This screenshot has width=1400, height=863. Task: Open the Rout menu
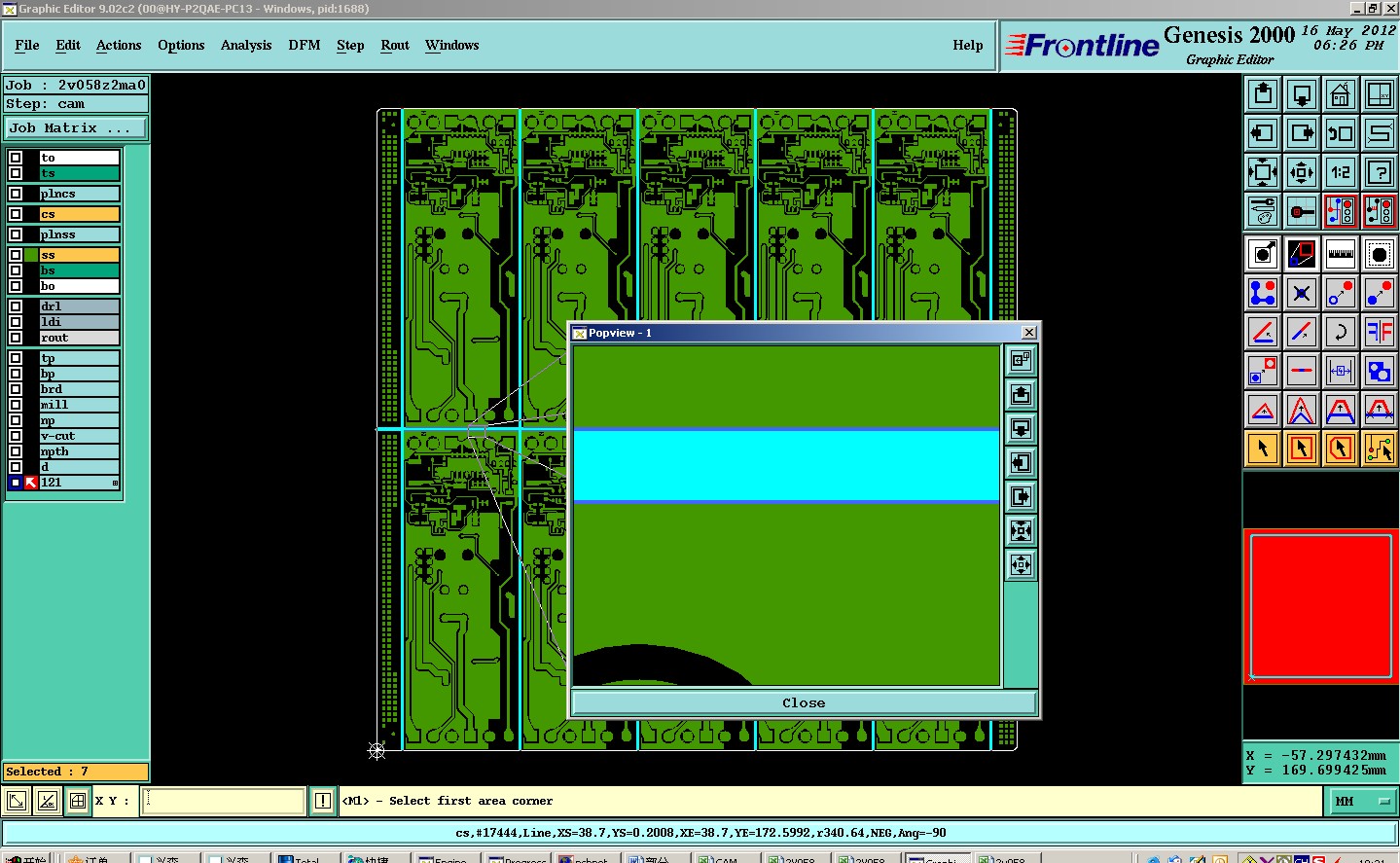click(395, 45)
